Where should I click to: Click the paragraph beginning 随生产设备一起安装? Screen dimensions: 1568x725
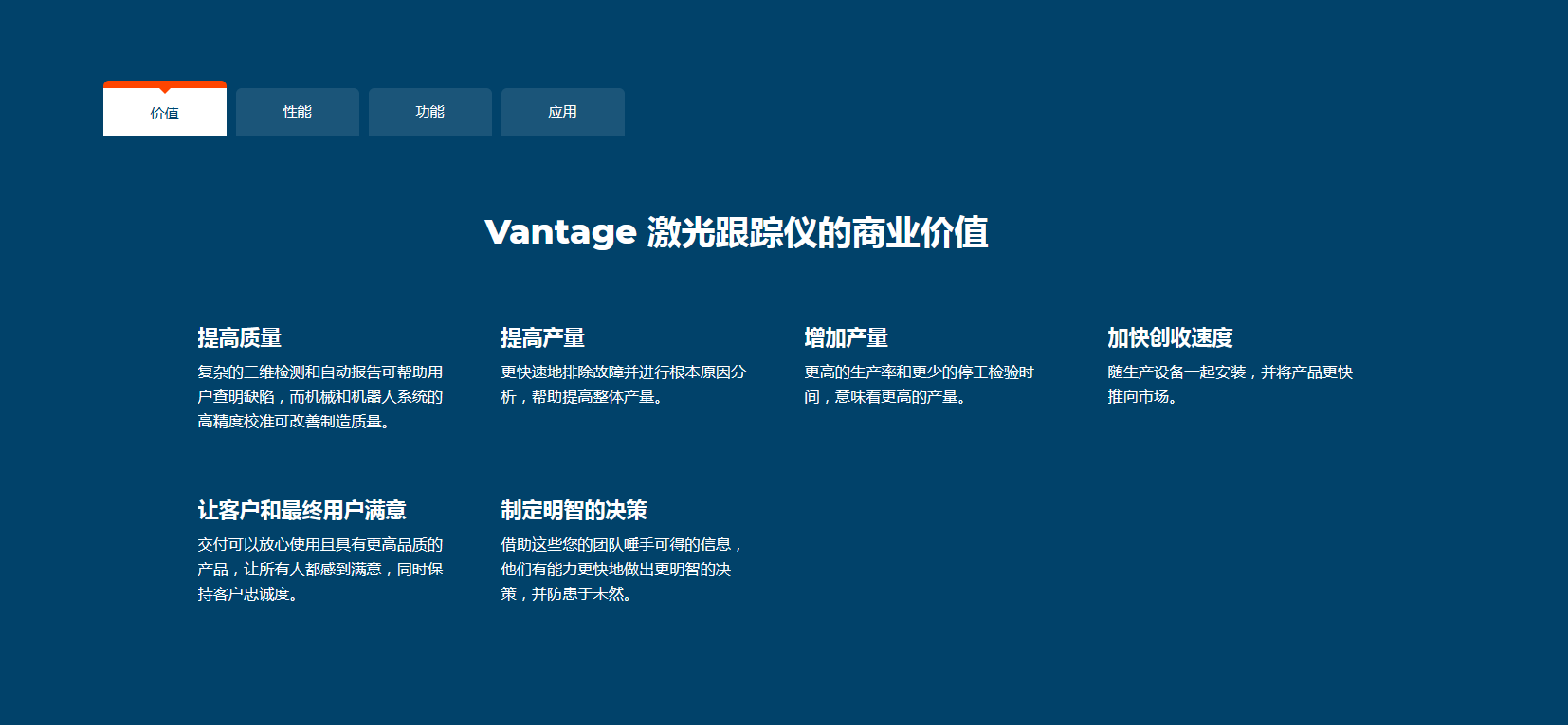coord(1230,385)
